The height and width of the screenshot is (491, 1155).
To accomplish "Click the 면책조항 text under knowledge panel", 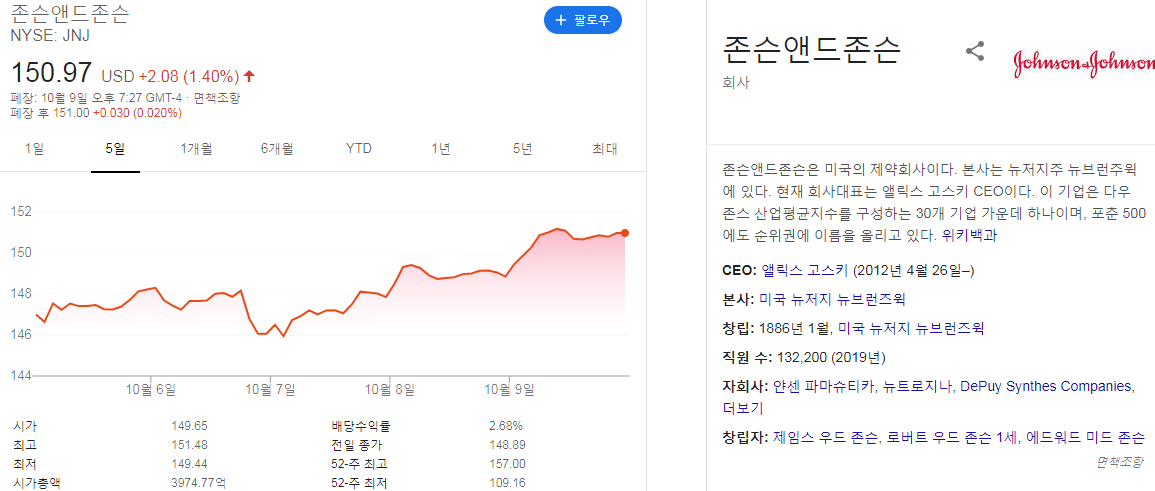I will point(1120,462).
